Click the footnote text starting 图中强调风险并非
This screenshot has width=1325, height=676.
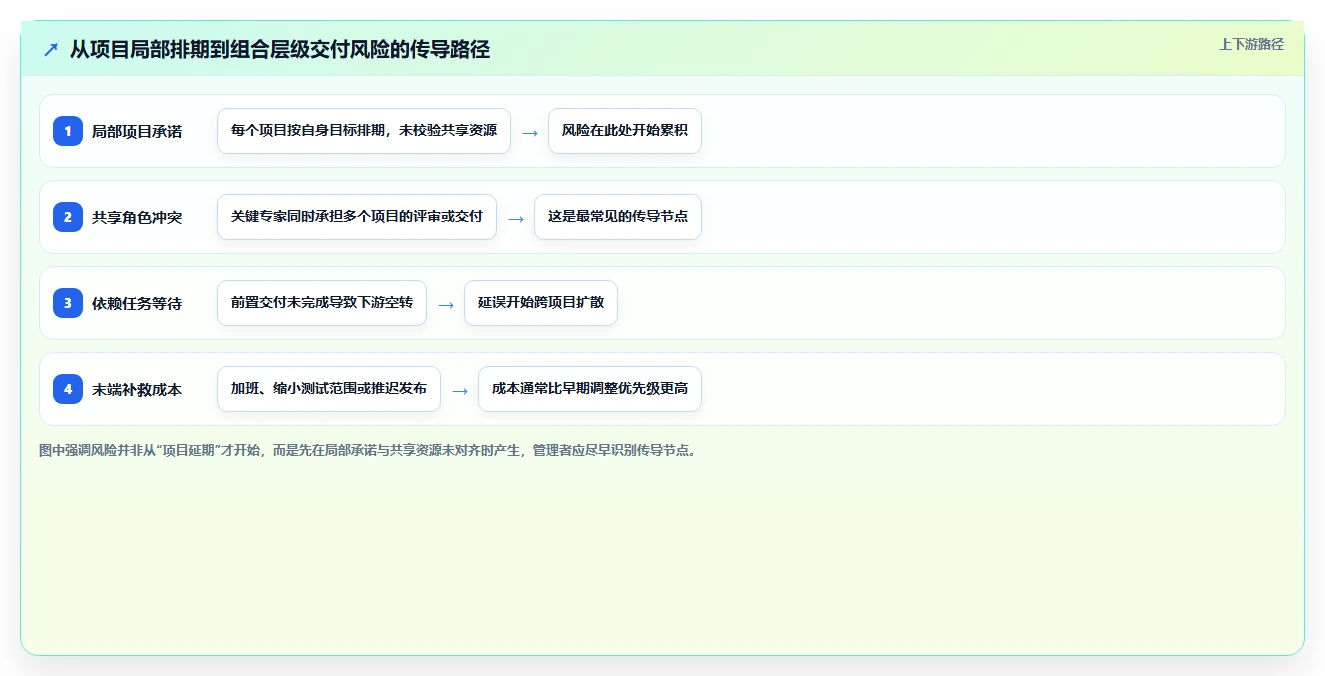(x=367, y=451)
